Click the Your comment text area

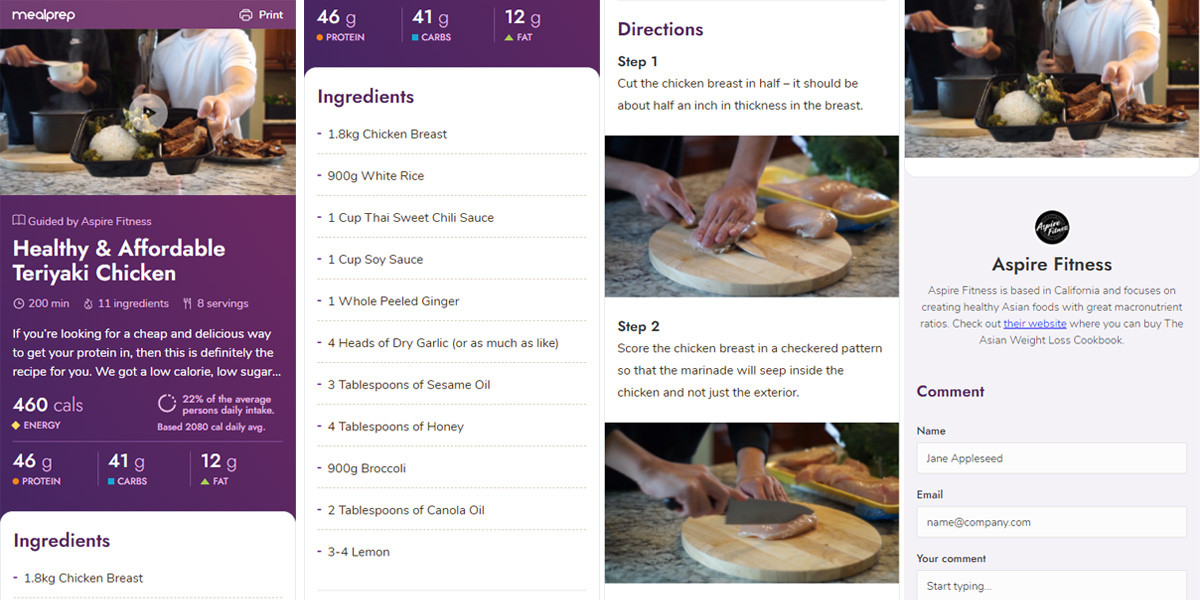pos(1052,585)
